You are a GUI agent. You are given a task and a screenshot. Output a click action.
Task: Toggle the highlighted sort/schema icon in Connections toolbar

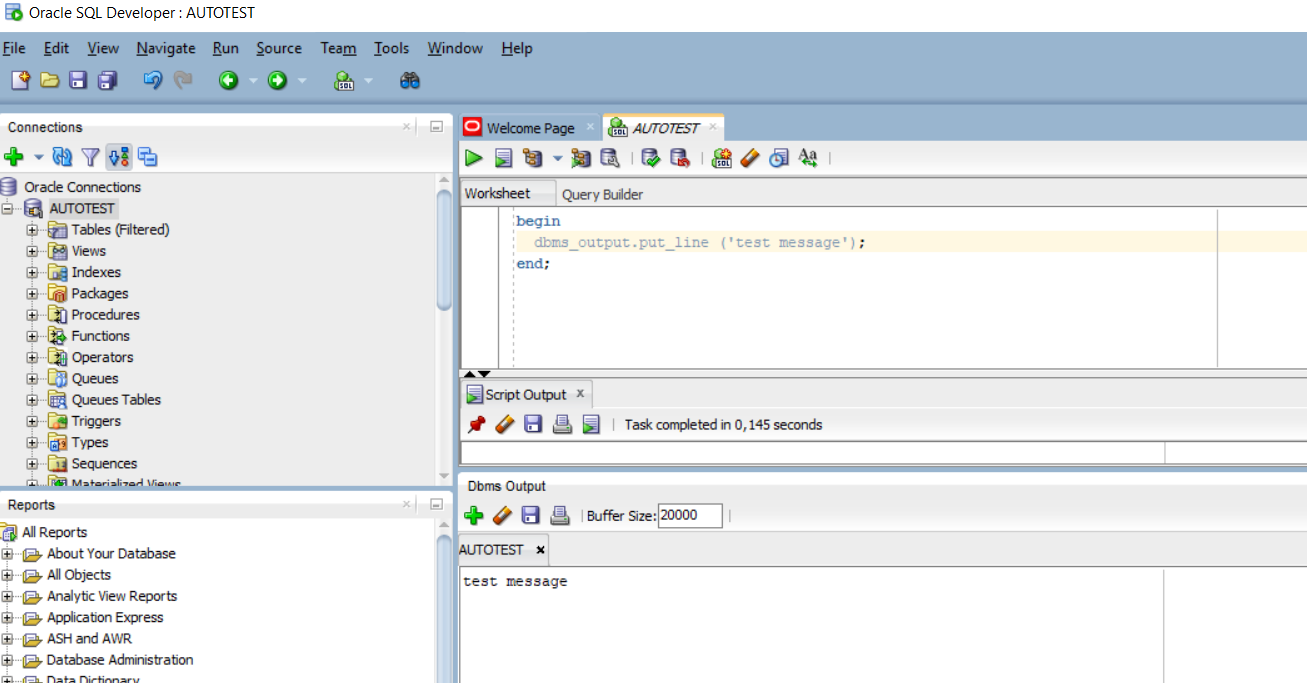[x=119, y=157]
